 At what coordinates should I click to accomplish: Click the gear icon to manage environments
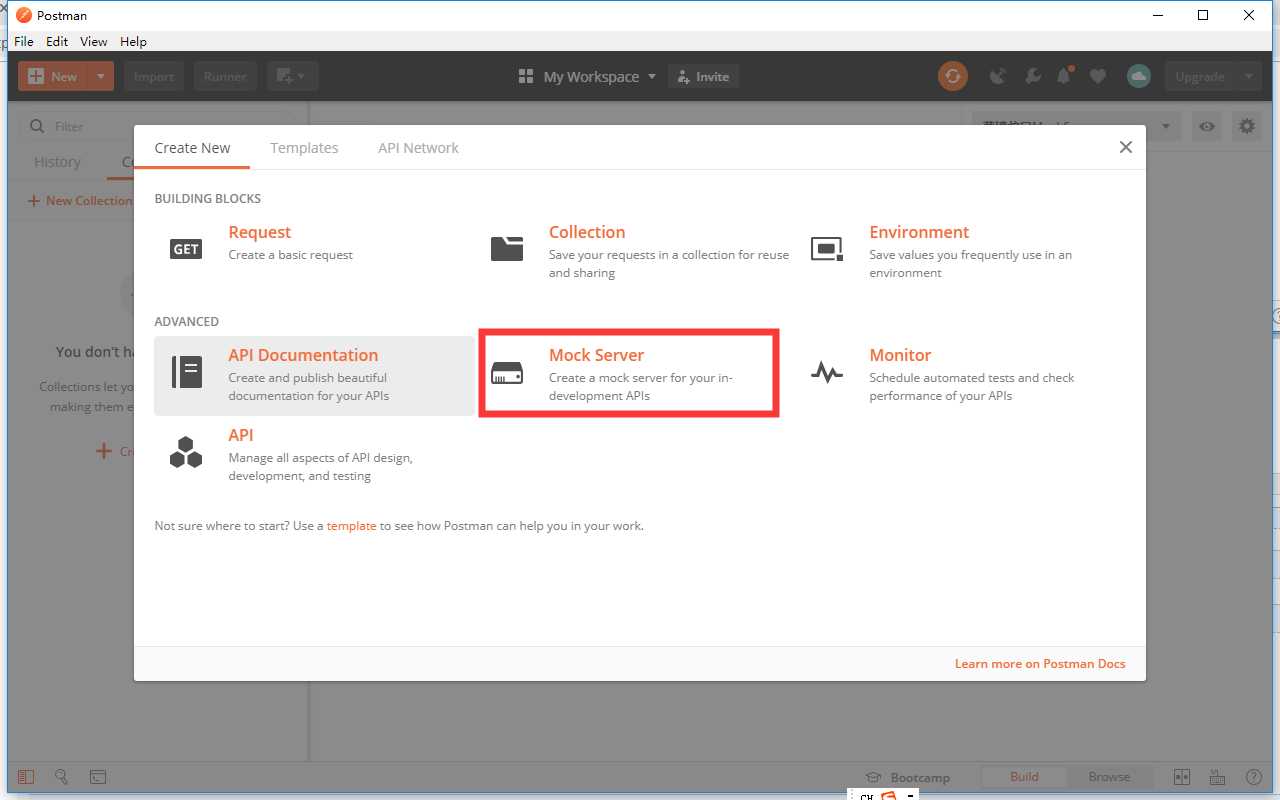pyautogui.click(x=1246, y=126)
